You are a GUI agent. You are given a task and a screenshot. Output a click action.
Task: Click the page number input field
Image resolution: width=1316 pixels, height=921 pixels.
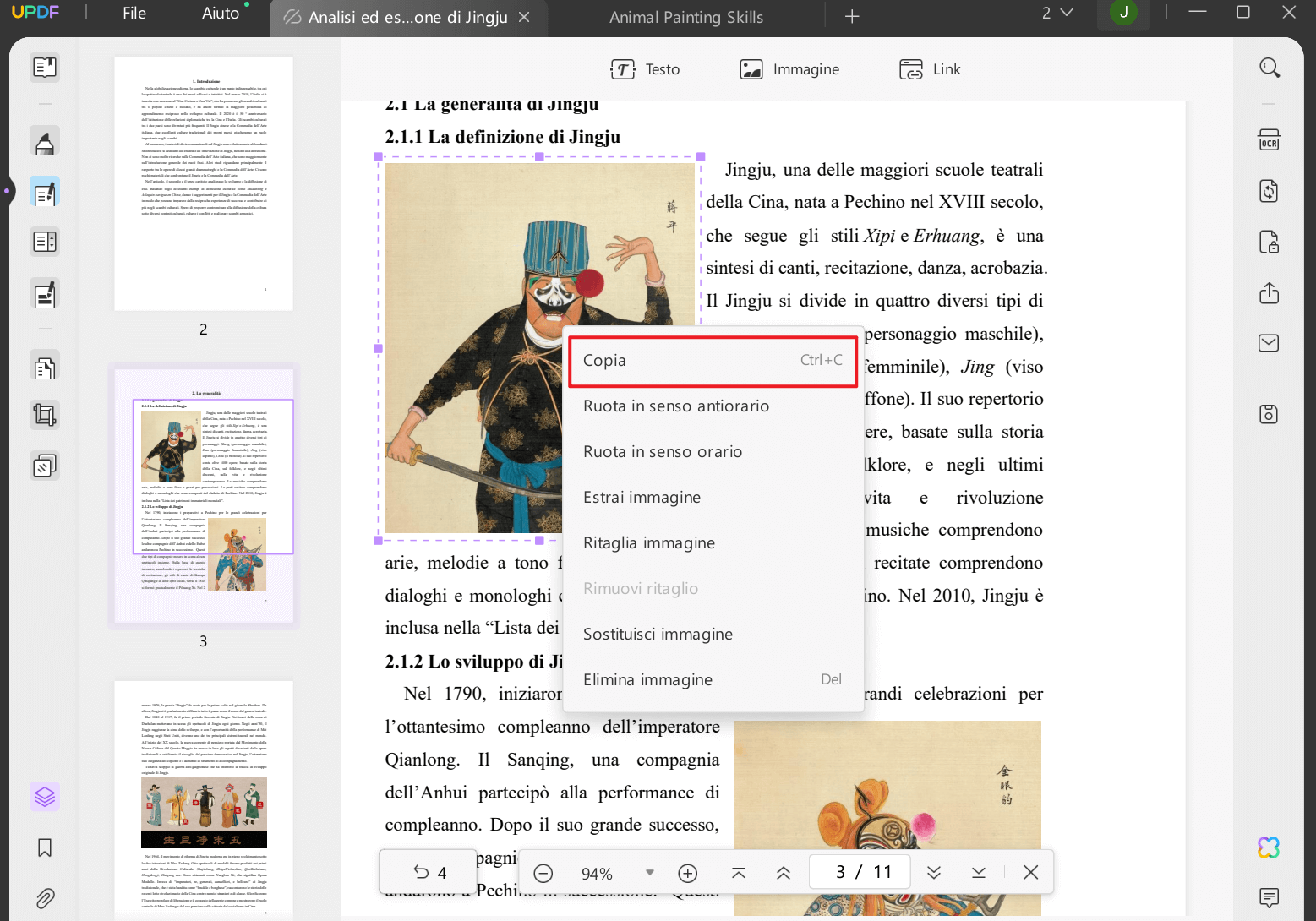point(859,872)
